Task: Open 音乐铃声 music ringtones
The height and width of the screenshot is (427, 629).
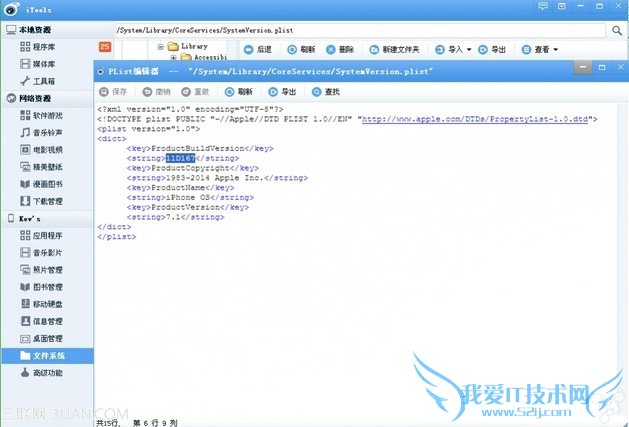Action: [x=42, y=132]
